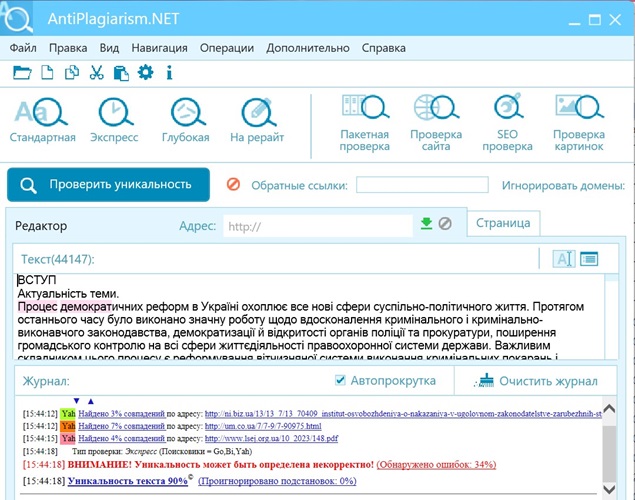635x500 pixels.
Task: Click the red stop icon near Обратные ссылки
Action: coord(233,185)
